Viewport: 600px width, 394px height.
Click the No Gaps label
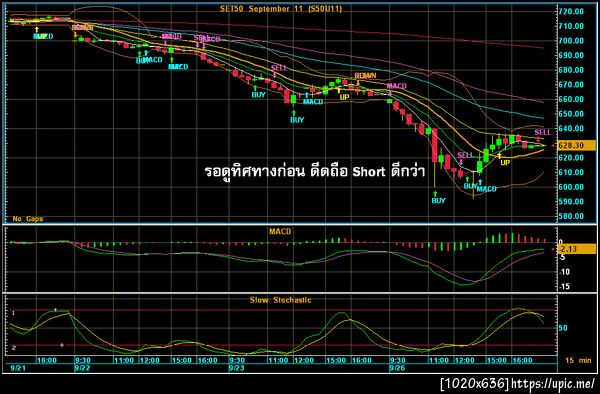click(28, 219)
